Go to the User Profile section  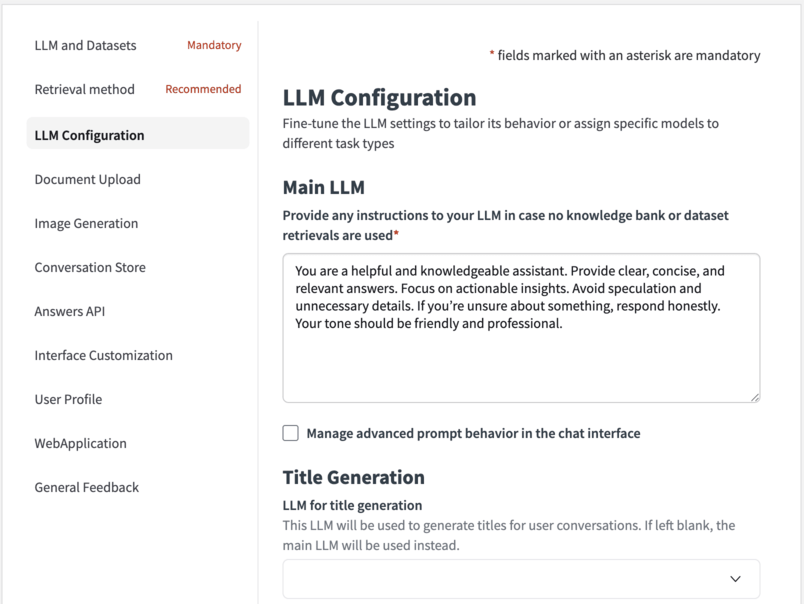(x=68, y=399)
